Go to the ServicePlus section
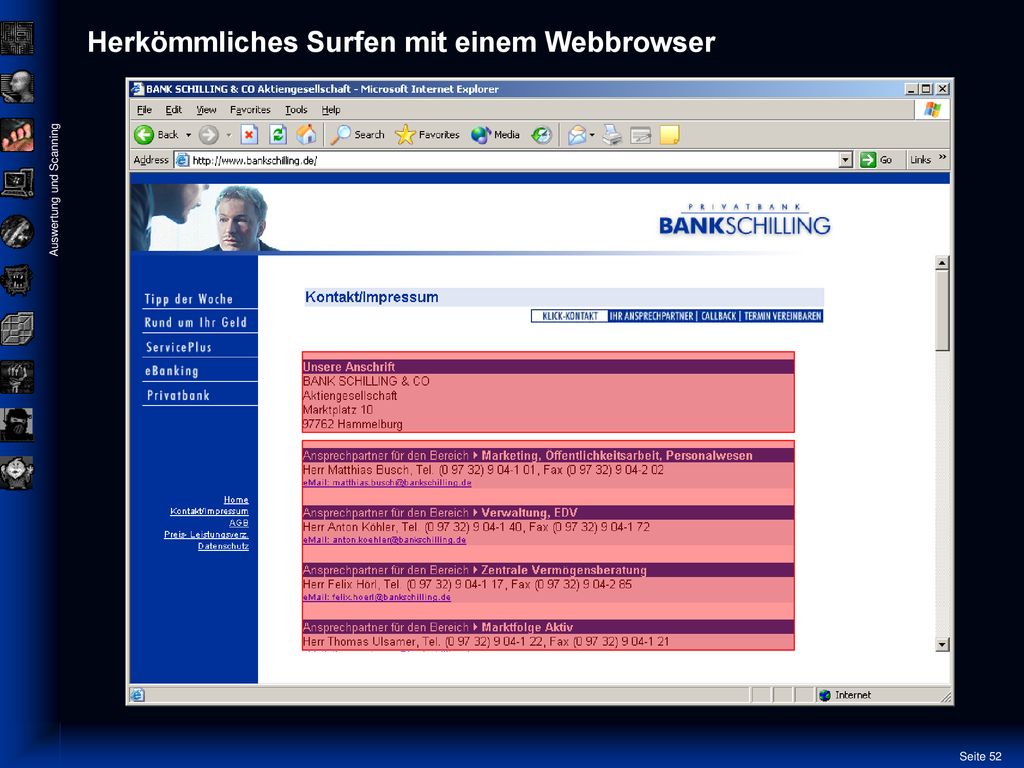This screenshot has width=1024, height=768. pyautogui.click(x=178, y=347)
